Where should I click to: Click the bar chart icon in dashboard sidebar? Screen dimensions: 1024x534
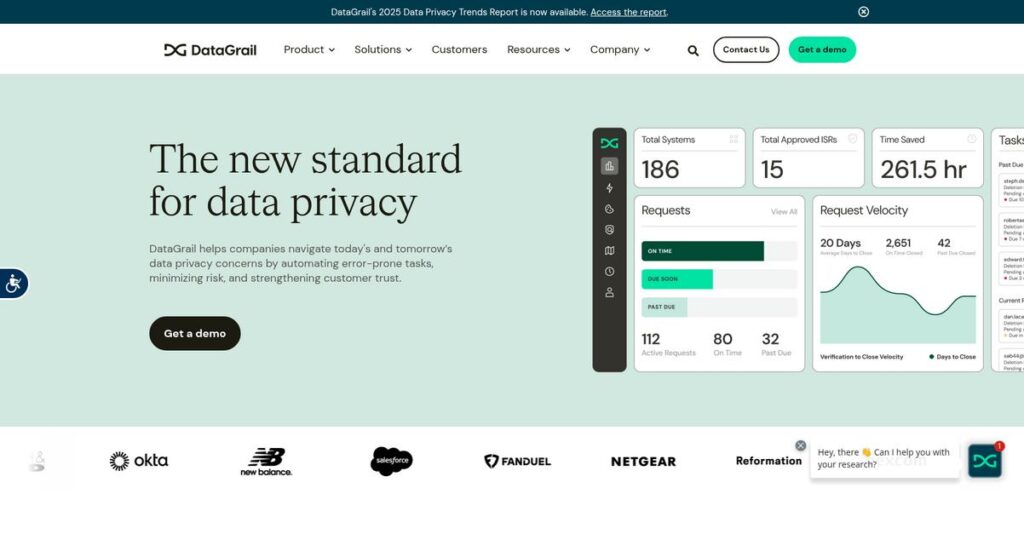(x=609, y=166)
